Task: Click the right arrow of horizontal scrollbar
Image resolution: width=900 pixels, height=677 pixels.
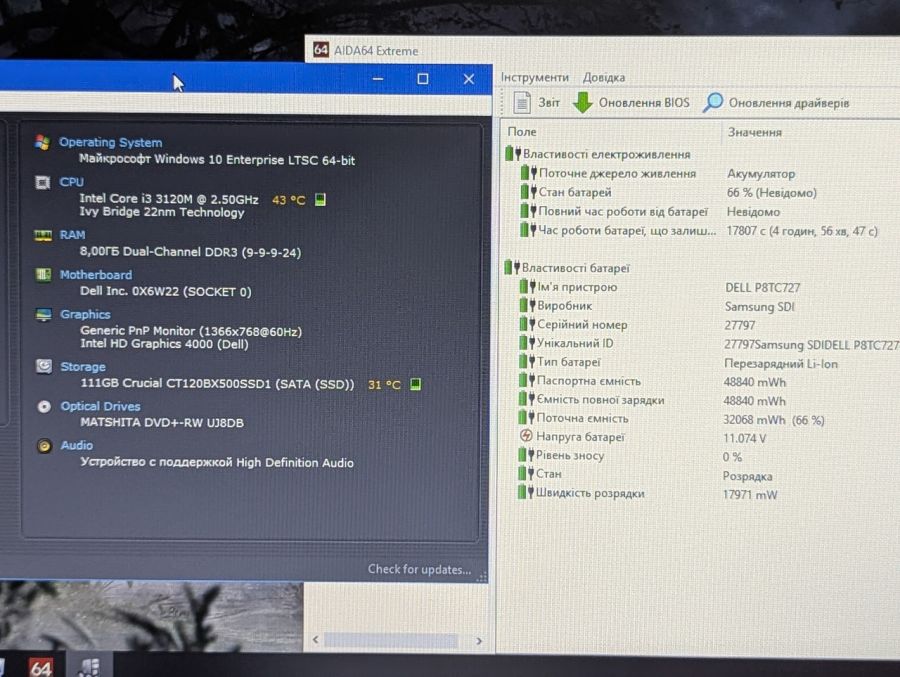Action: tap(479, 641)
